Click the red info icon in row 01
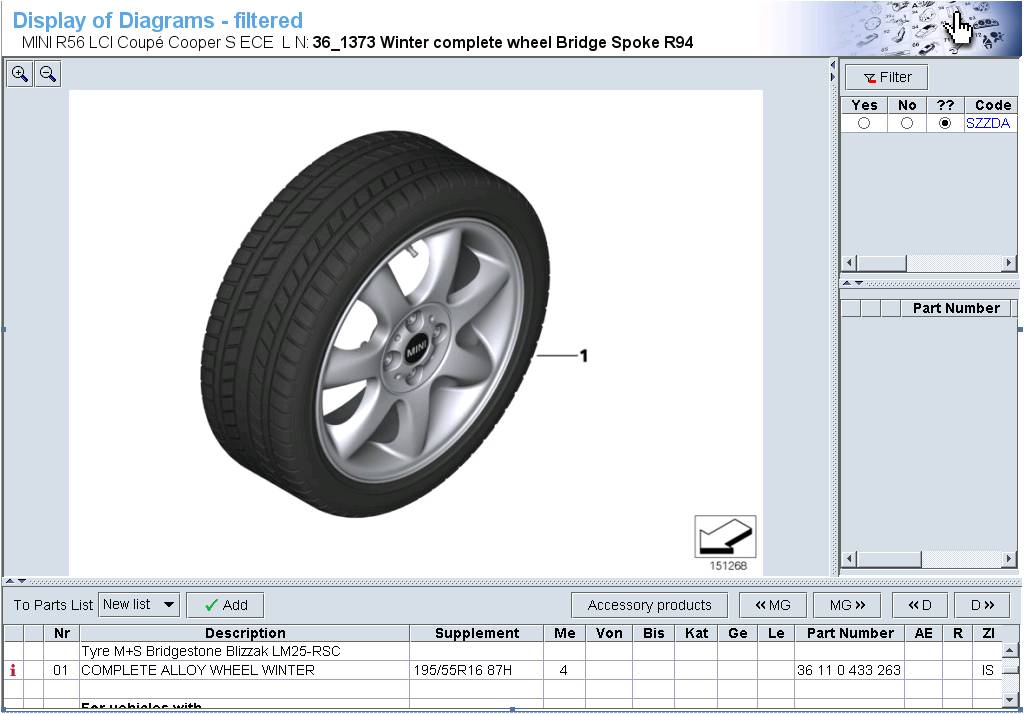The image size is (1024, 715). coord(13,671)
